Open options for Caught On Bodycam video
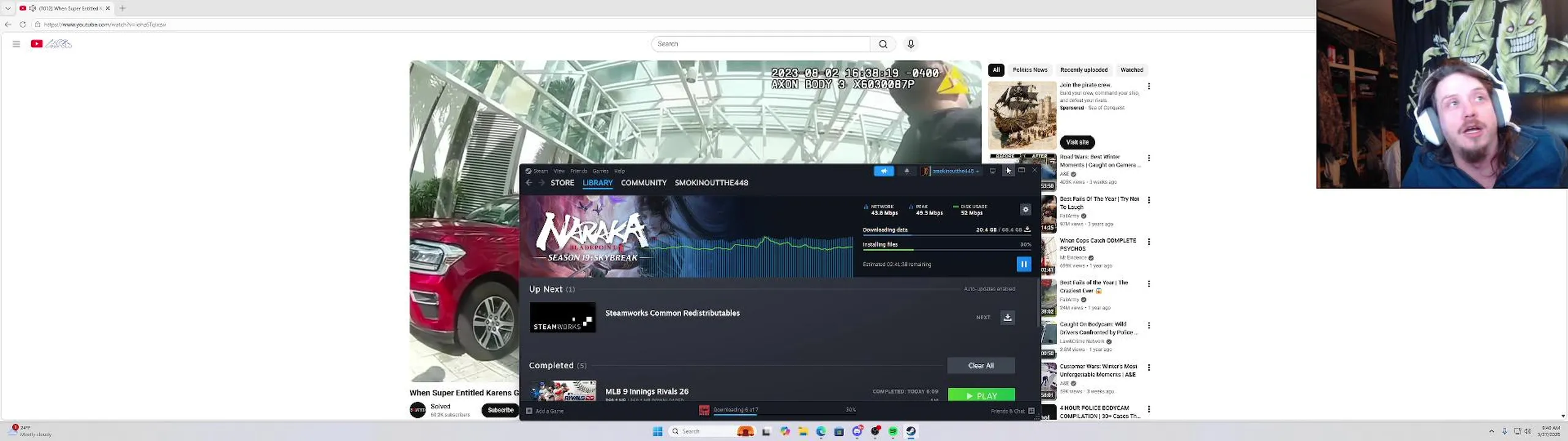Image resolution: width=1568 pixels, height=441 pixels. click(1148, 326)
